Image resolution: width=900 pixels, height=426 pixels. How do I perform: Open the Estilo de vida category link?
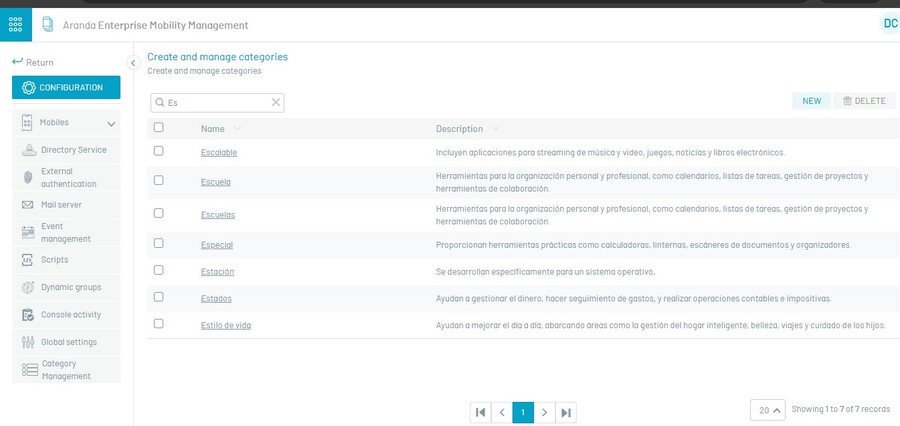coord(225,325)
